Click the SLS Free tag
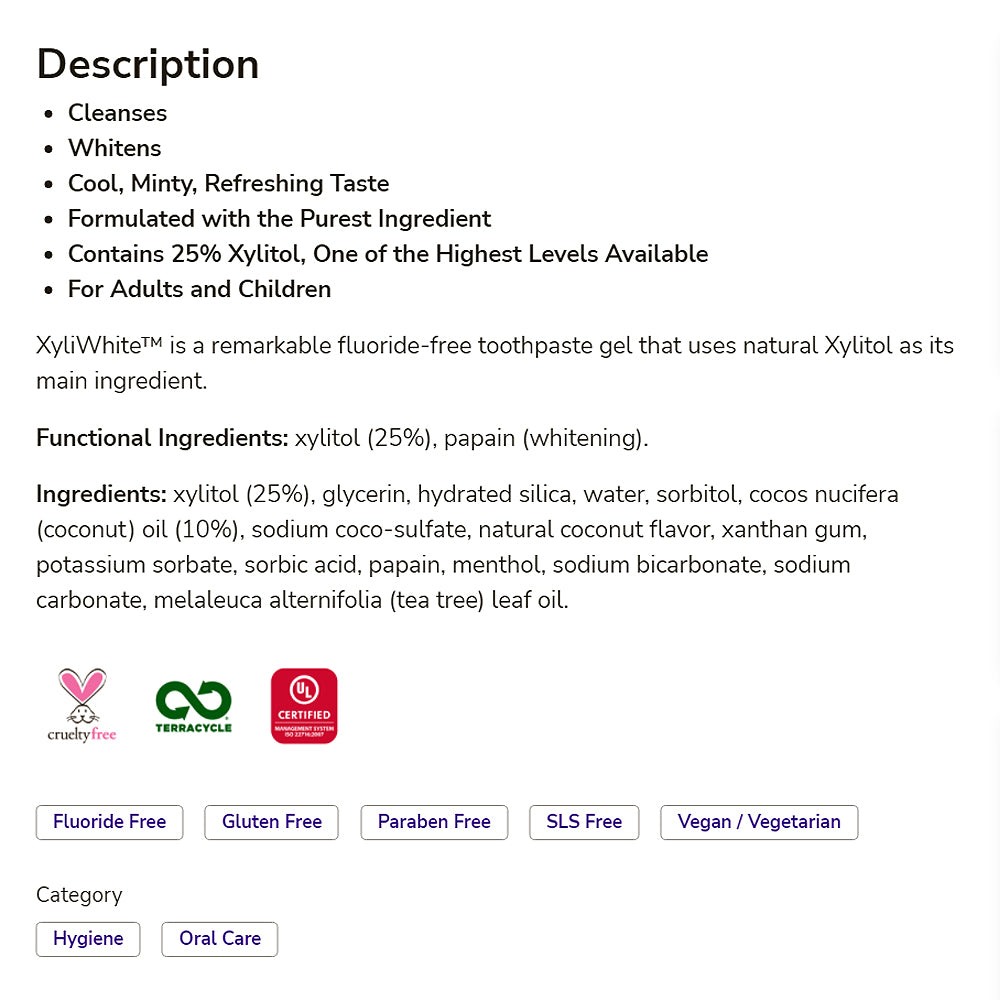Image resolution: width=1000 pixels, height=1000 pixels. 584,822
